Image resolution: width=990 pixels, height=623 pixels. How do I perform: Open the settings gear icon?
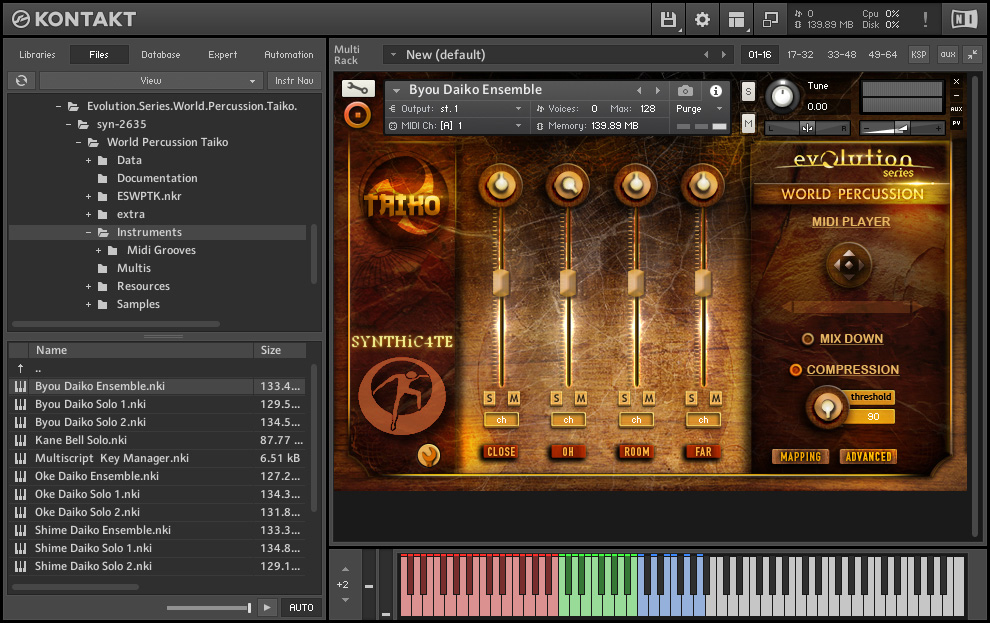point(702,19)
